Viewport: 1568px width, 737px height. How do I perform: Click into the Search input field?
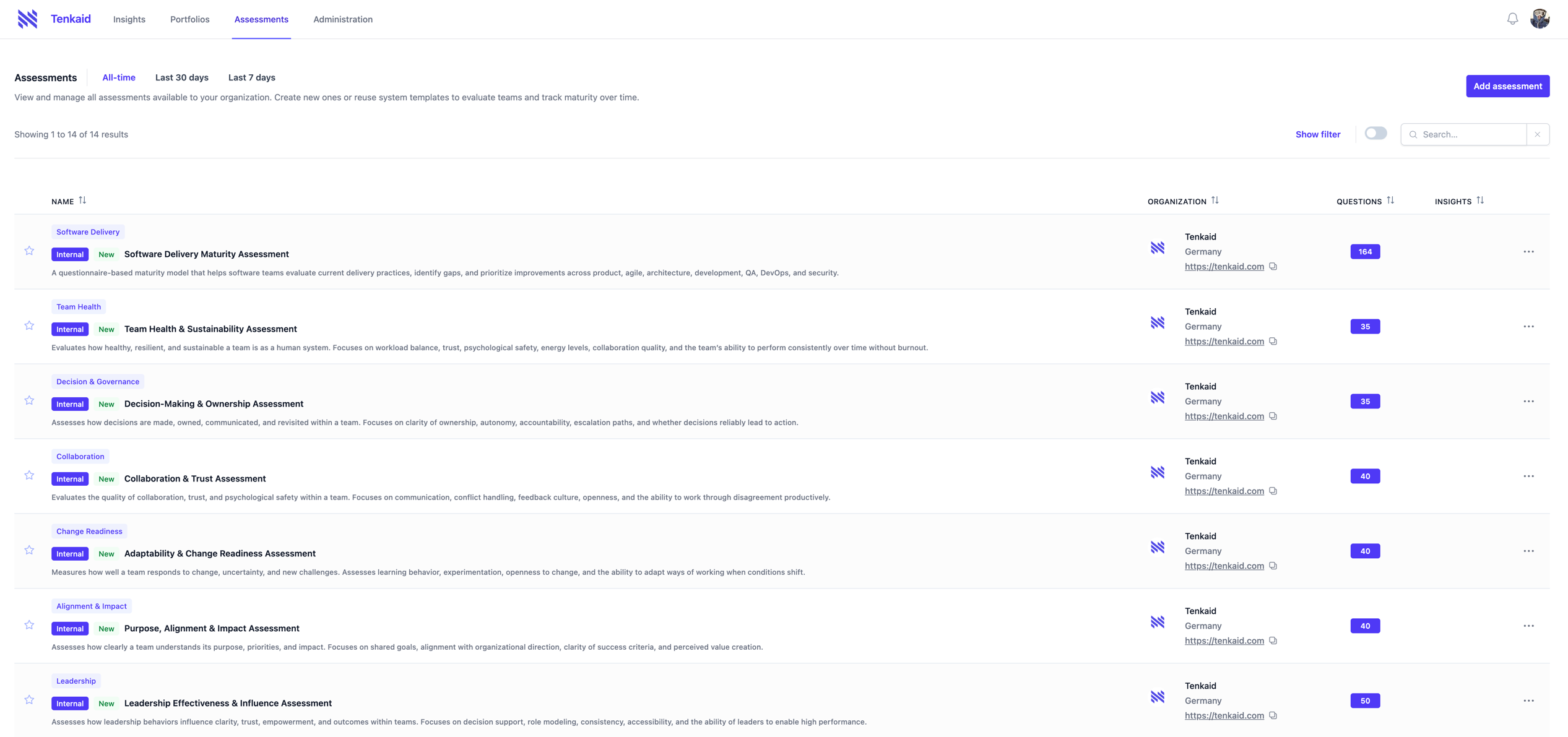[1470, 134]
